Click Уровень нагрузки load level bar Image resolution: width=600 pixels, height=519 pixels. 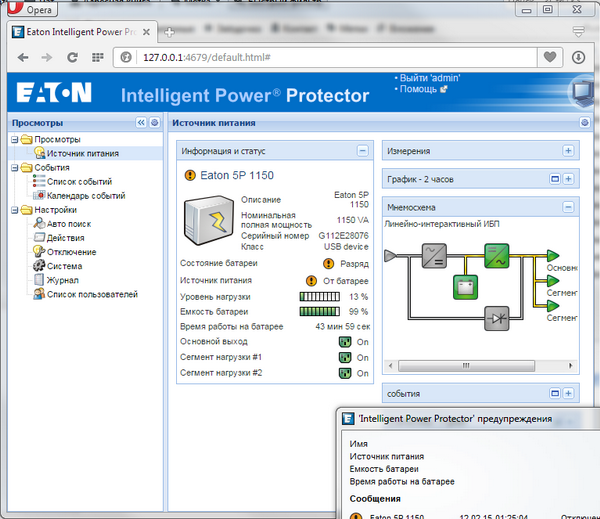coord(320,297)
